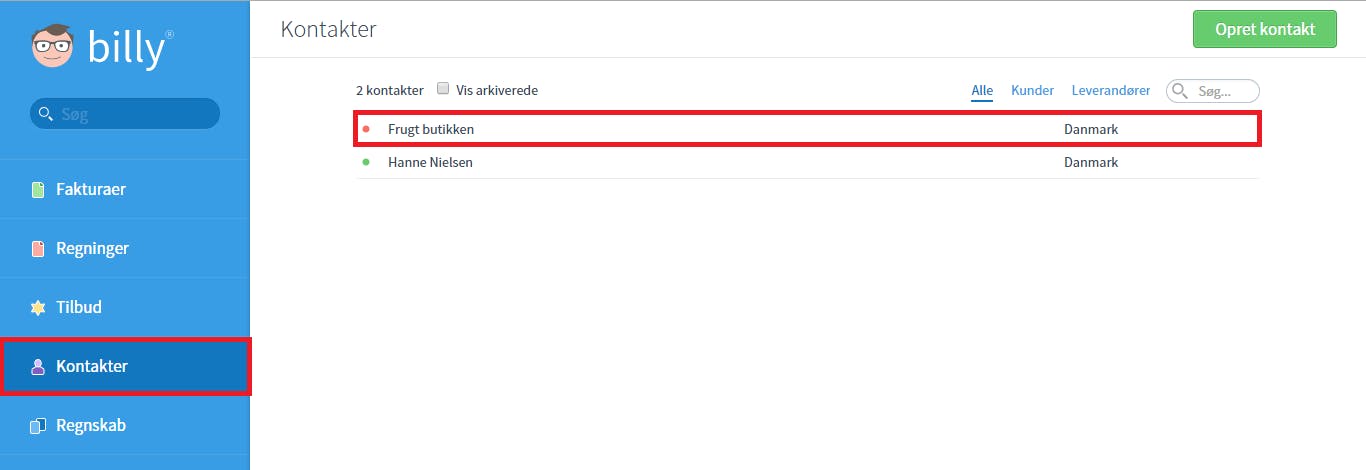Image resolution: width=1366 pixels, height=470 pixels.
Task: Click the Opret kontakt button
Action: click(x=1264, y=29)
